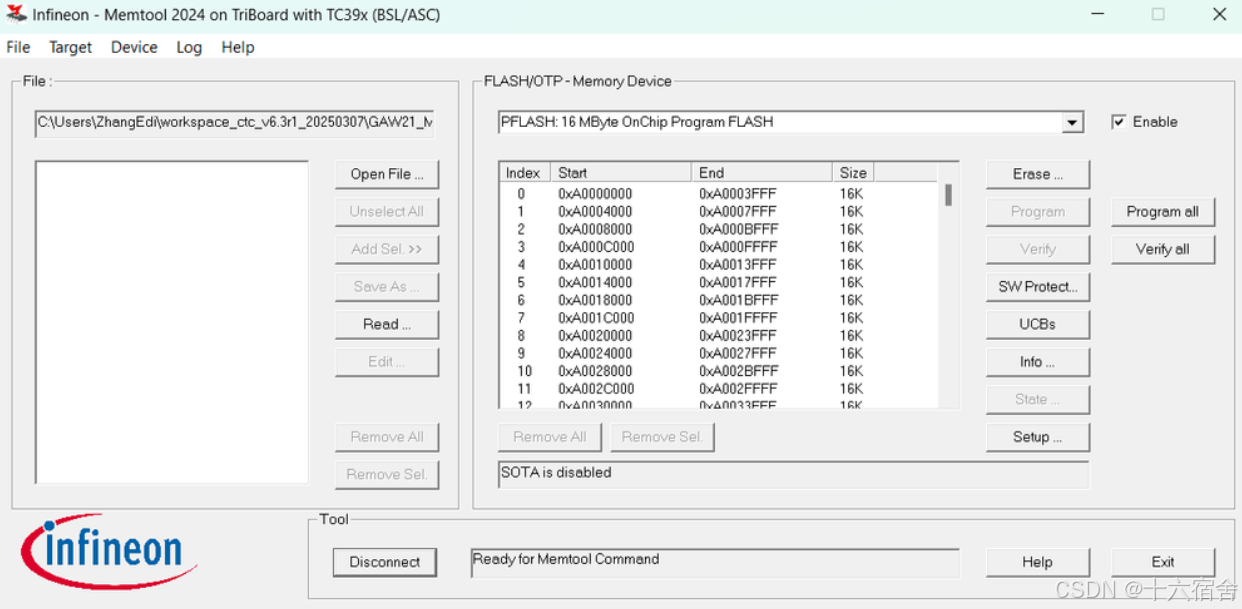The width and height of the screenshot is (1242, 609).
Task: Select sector row 0 at 0xA0000000
Action: pos(719,194)
